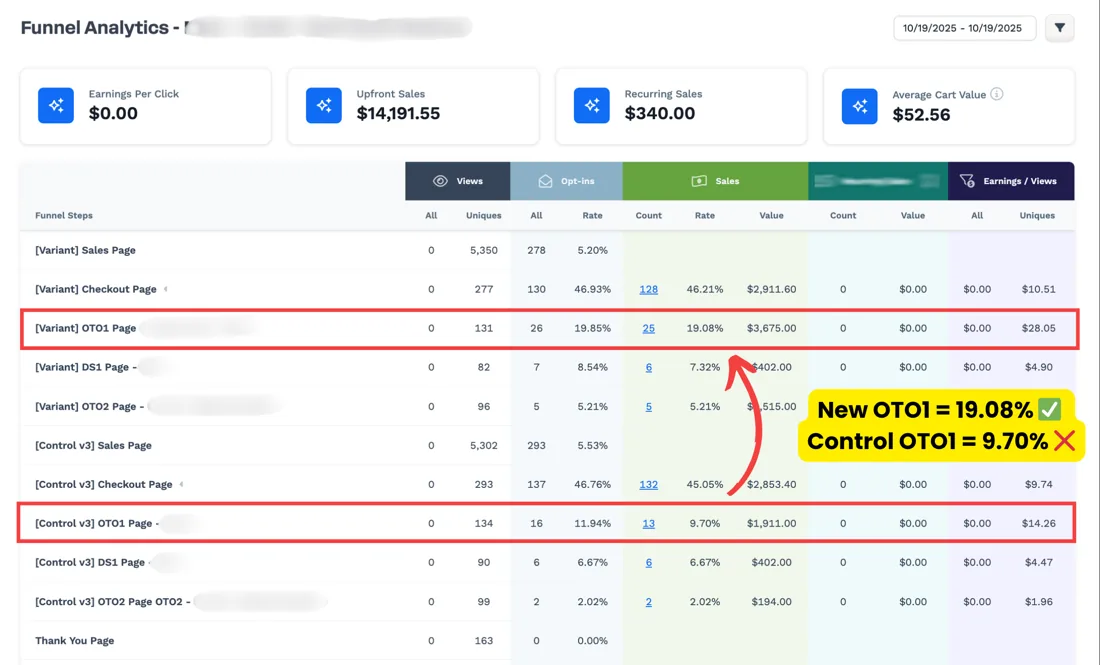Image resolution: width=1100 pixels, height=665 pixels.
Task: Open the 10/19/2025 date range picker
Action: tap(965, 28)
